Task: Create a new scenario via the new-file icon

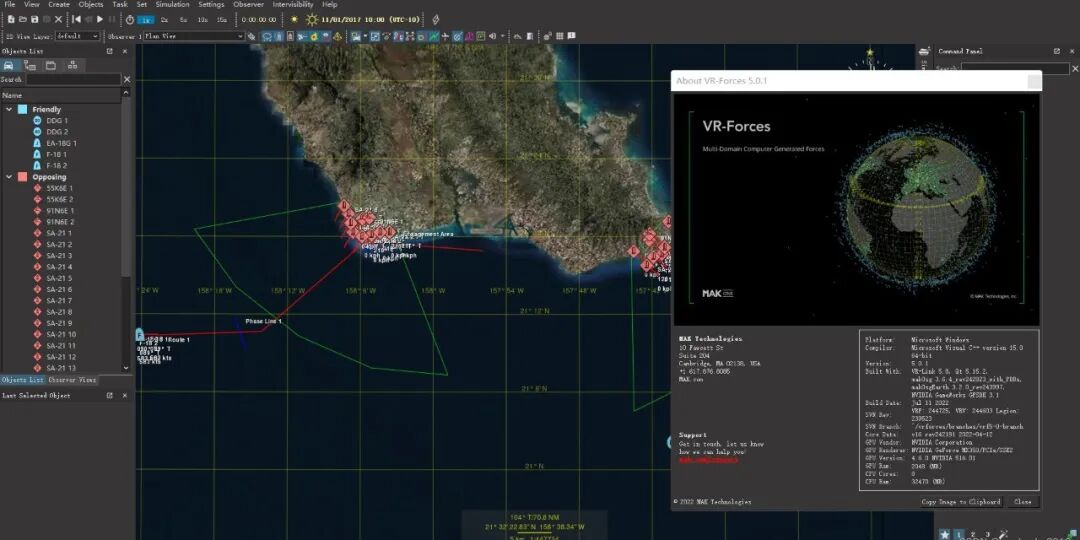Action: pyautogui.click(x=10, y=19)
